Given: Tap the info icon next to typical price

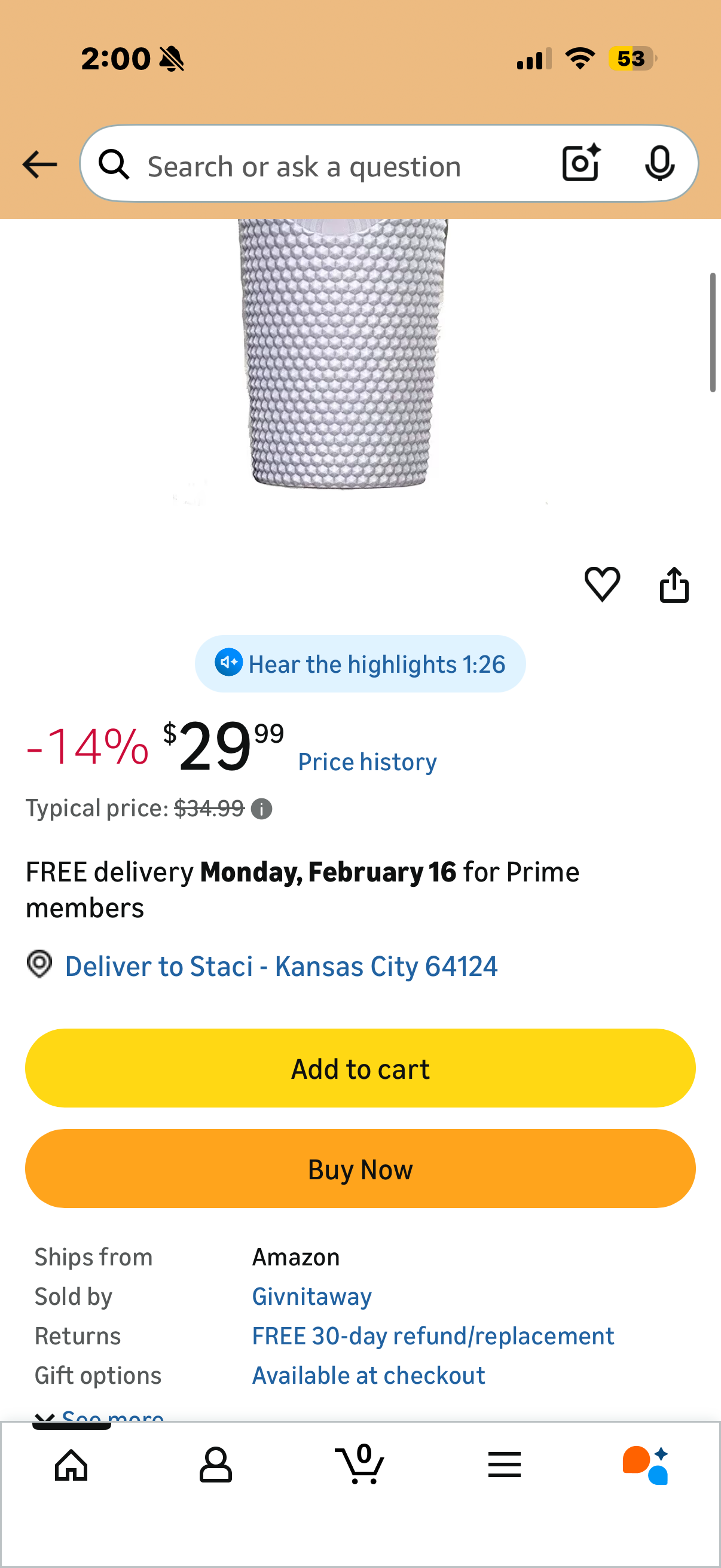Looking at the screenshot, I should tap(261, 809).
